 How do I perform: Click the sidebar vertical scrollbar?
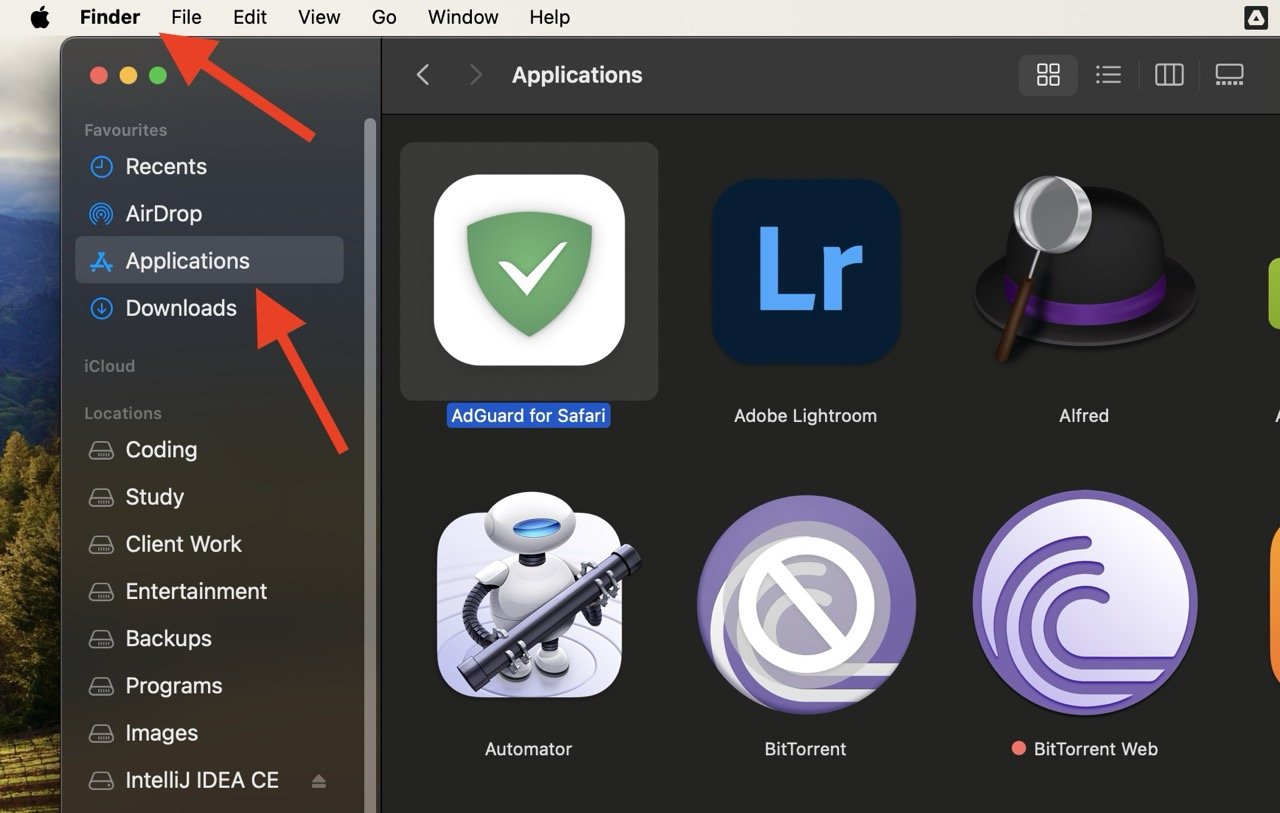point(370,450)
